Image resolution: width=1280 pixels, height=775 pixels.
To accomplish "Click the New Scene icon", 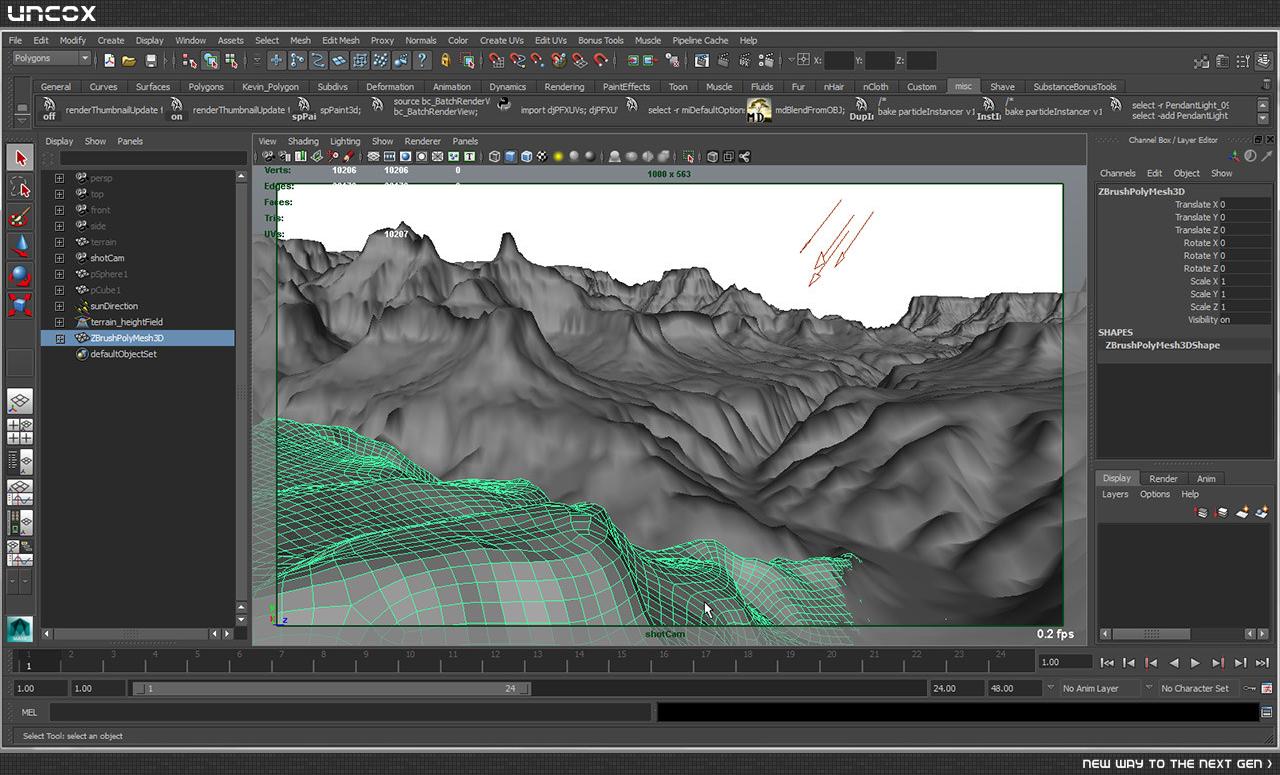I will (x=109, y=60).
